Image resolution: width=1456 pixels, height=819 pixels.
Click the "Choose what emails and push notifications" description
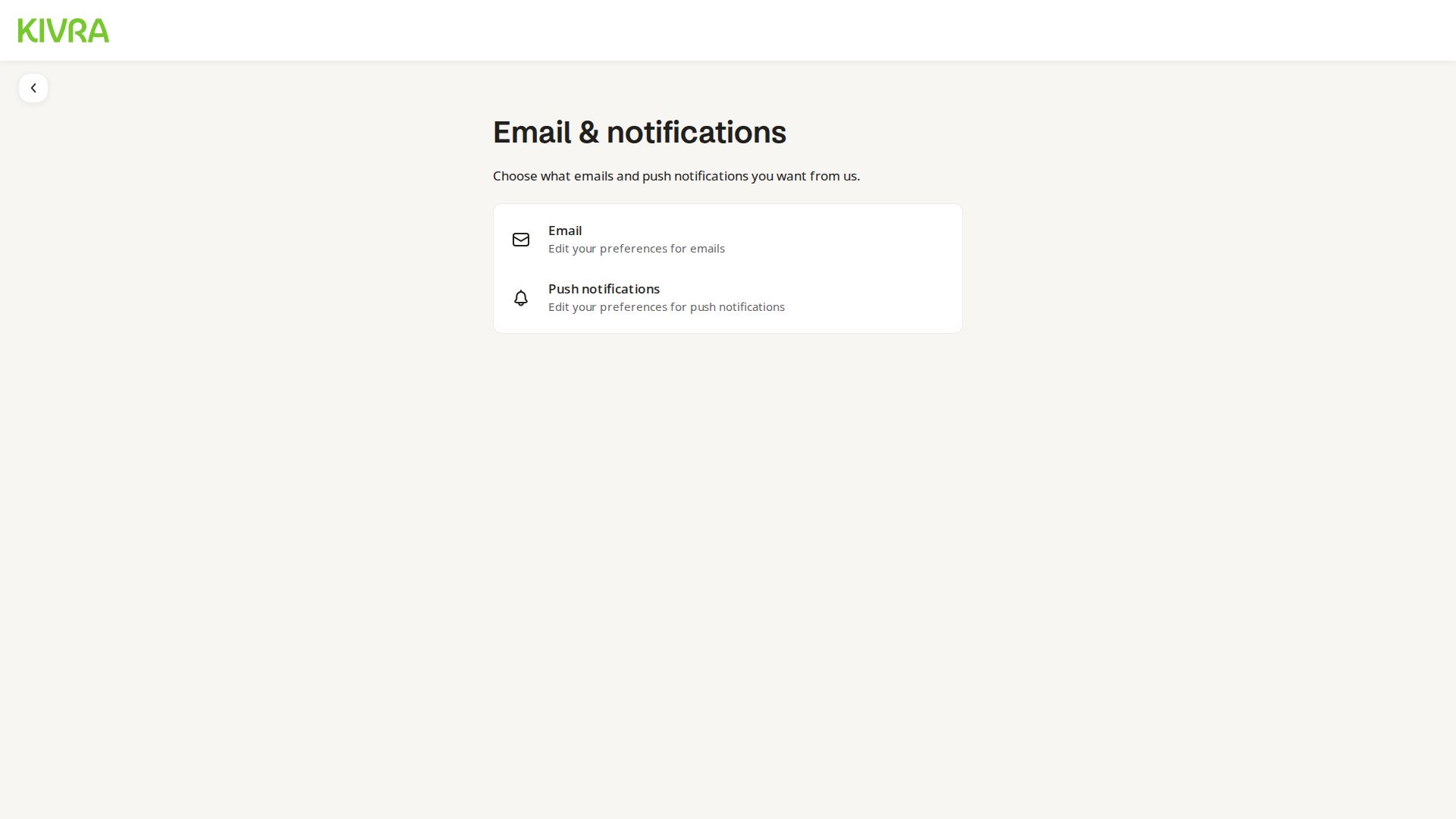[x=676, y=176]
